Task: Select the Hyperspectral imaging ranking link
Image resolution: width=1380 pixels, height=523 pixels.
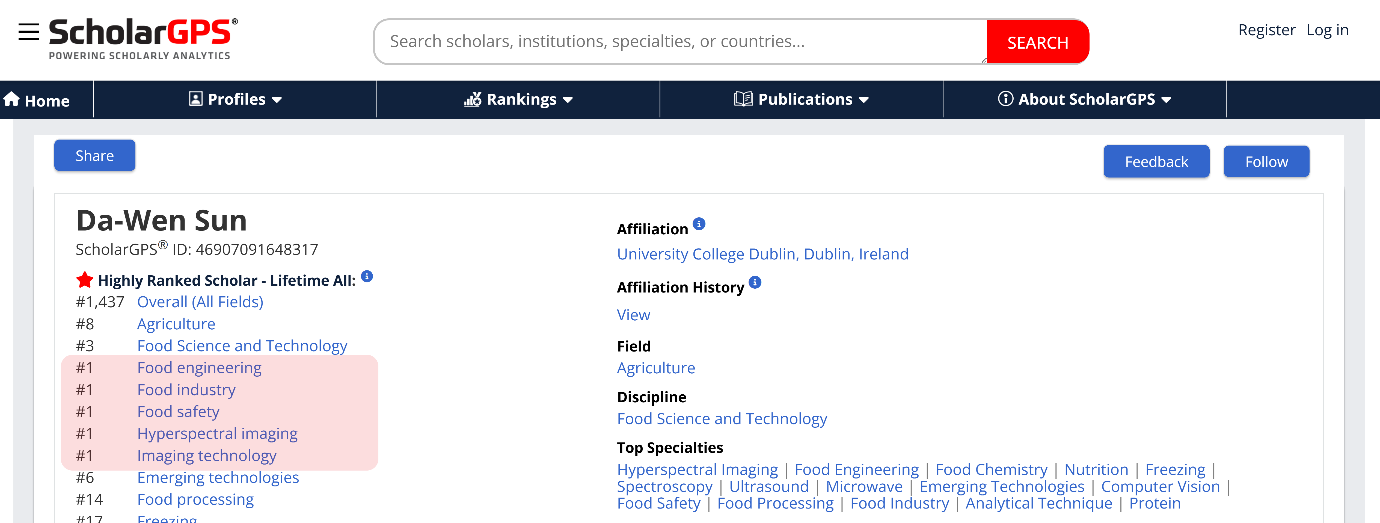Action: (217, 434)
